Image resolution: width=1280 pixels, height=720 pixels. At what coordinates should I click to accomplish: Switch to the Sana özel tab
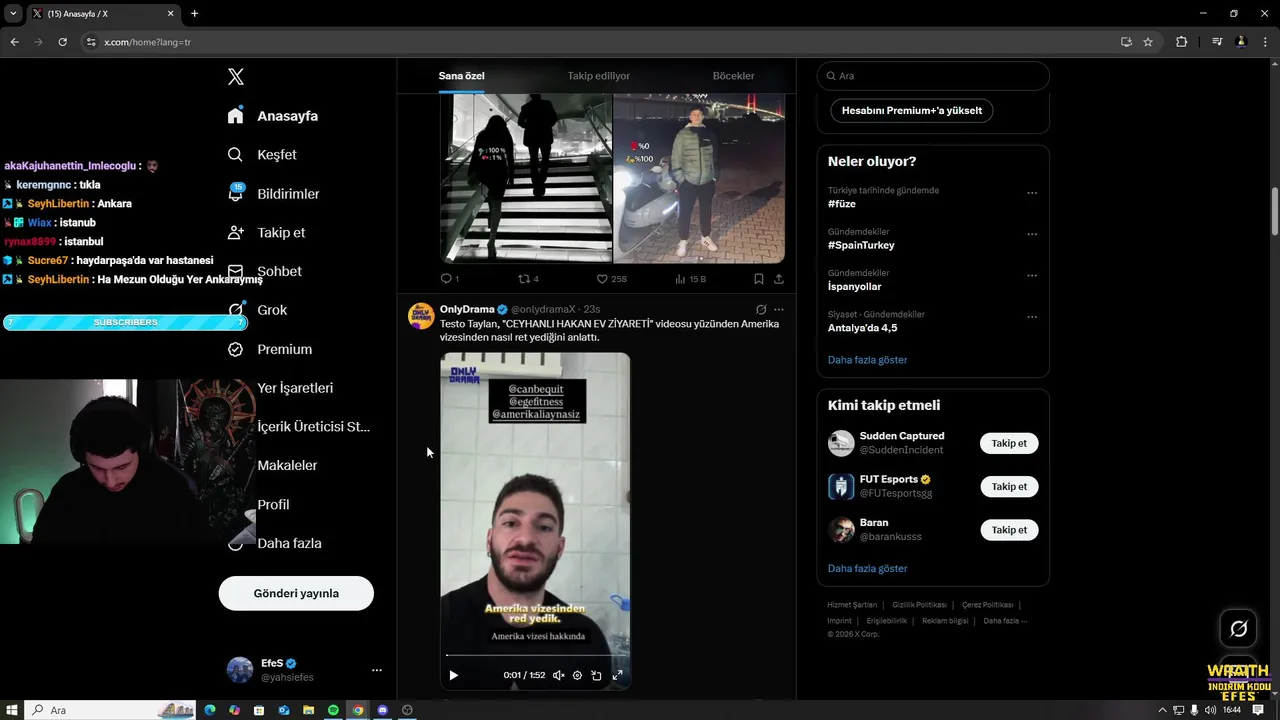[461, 76]
